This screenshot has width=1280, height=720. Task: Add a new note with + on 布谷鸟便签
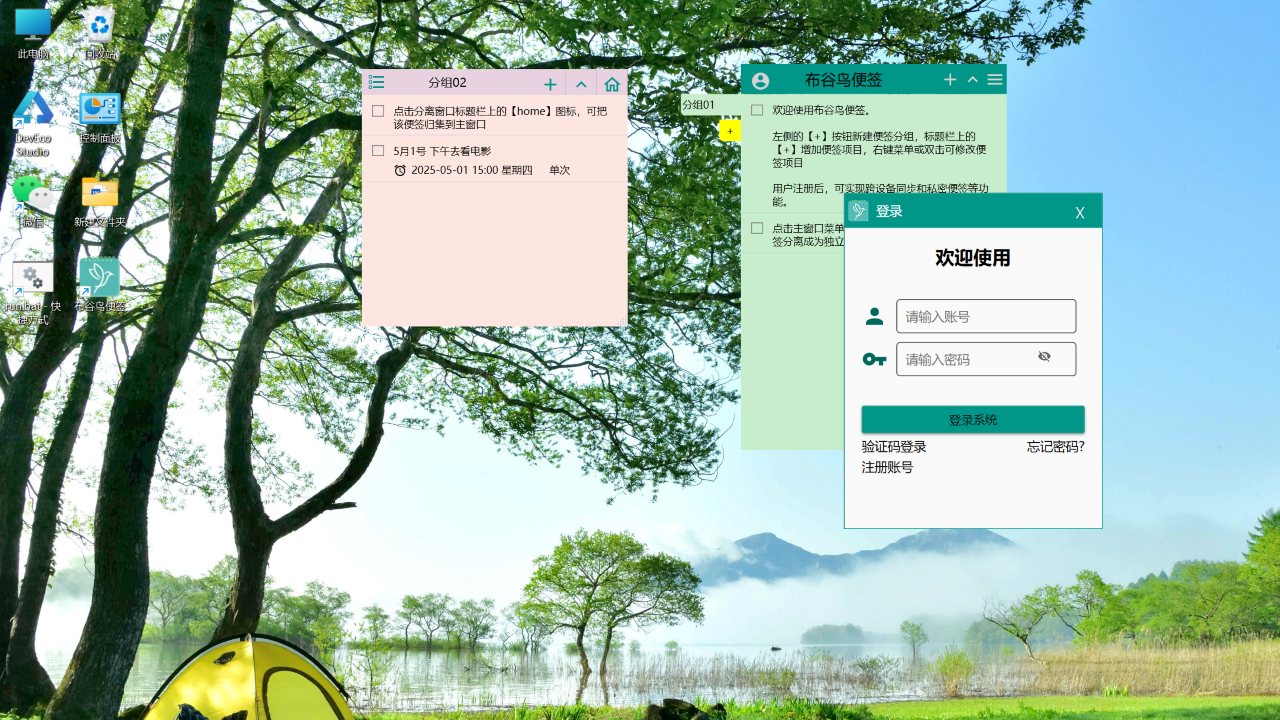949,79
